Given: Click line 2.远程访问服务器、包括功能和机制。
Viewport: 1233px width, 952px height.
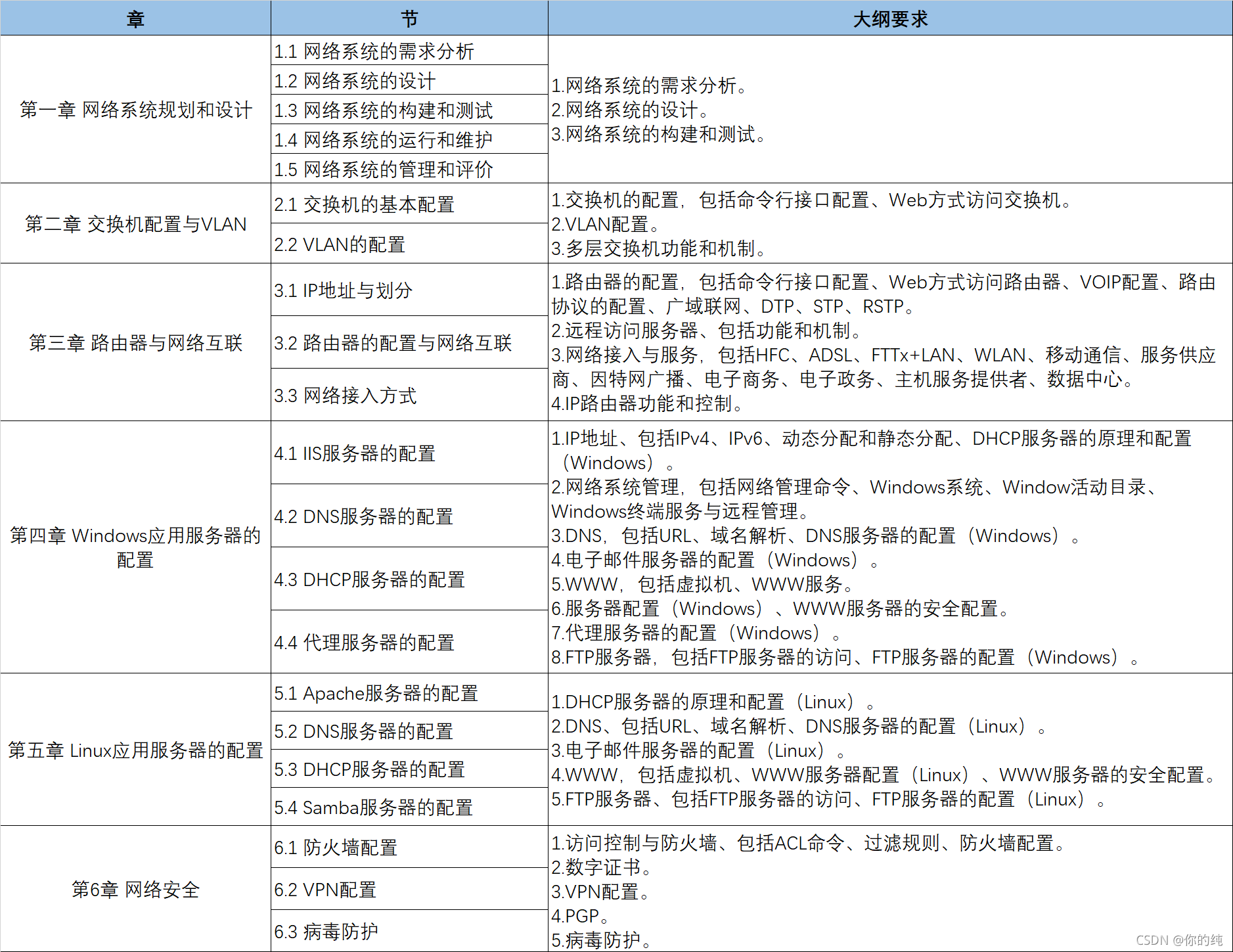Looking at the screenshot, I should [x=706, y=330].
